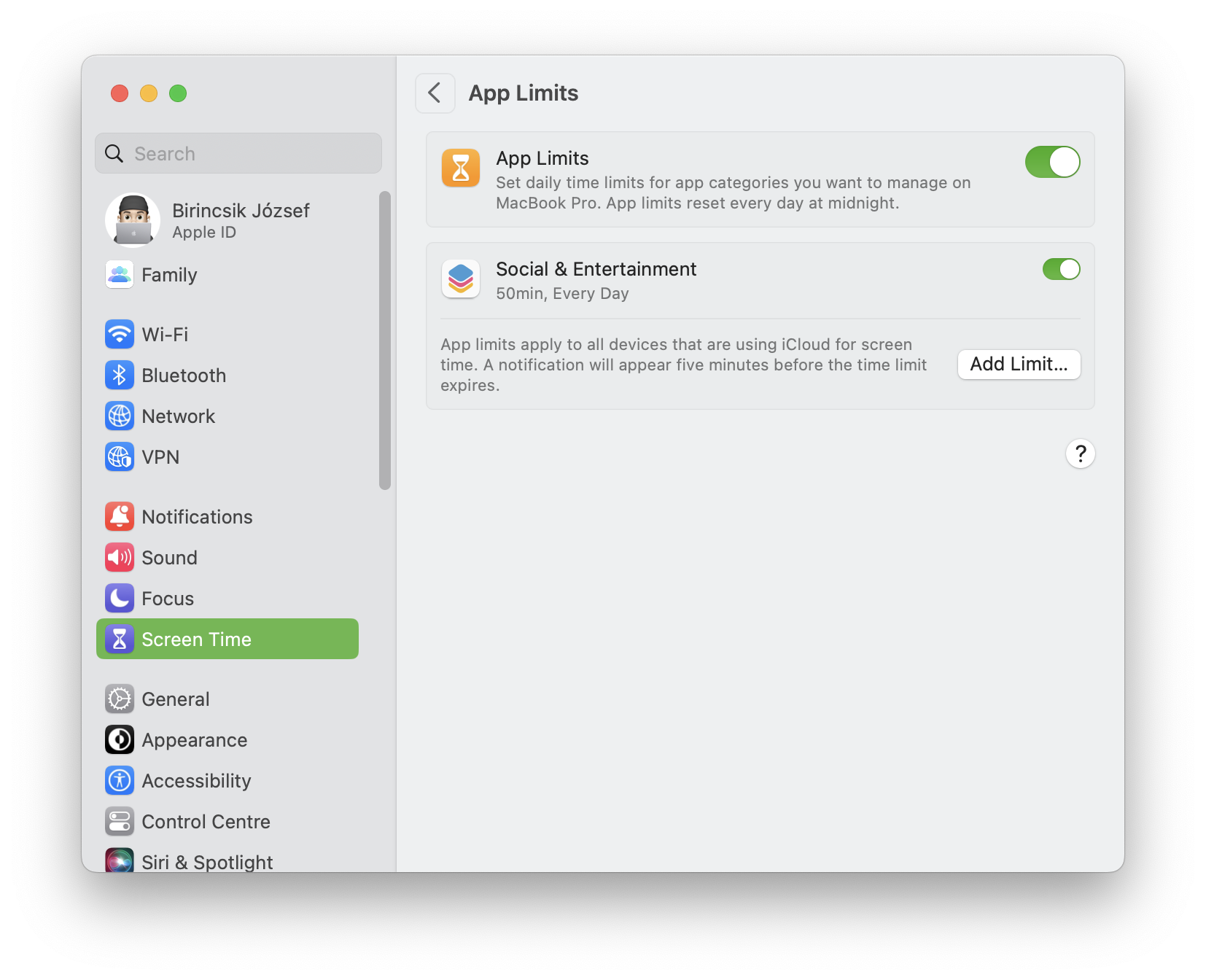Click the Wi-Fi icon in sidebar
Image resolution: width=1206 pixels, height=980 pixels.
coord(120,335)
